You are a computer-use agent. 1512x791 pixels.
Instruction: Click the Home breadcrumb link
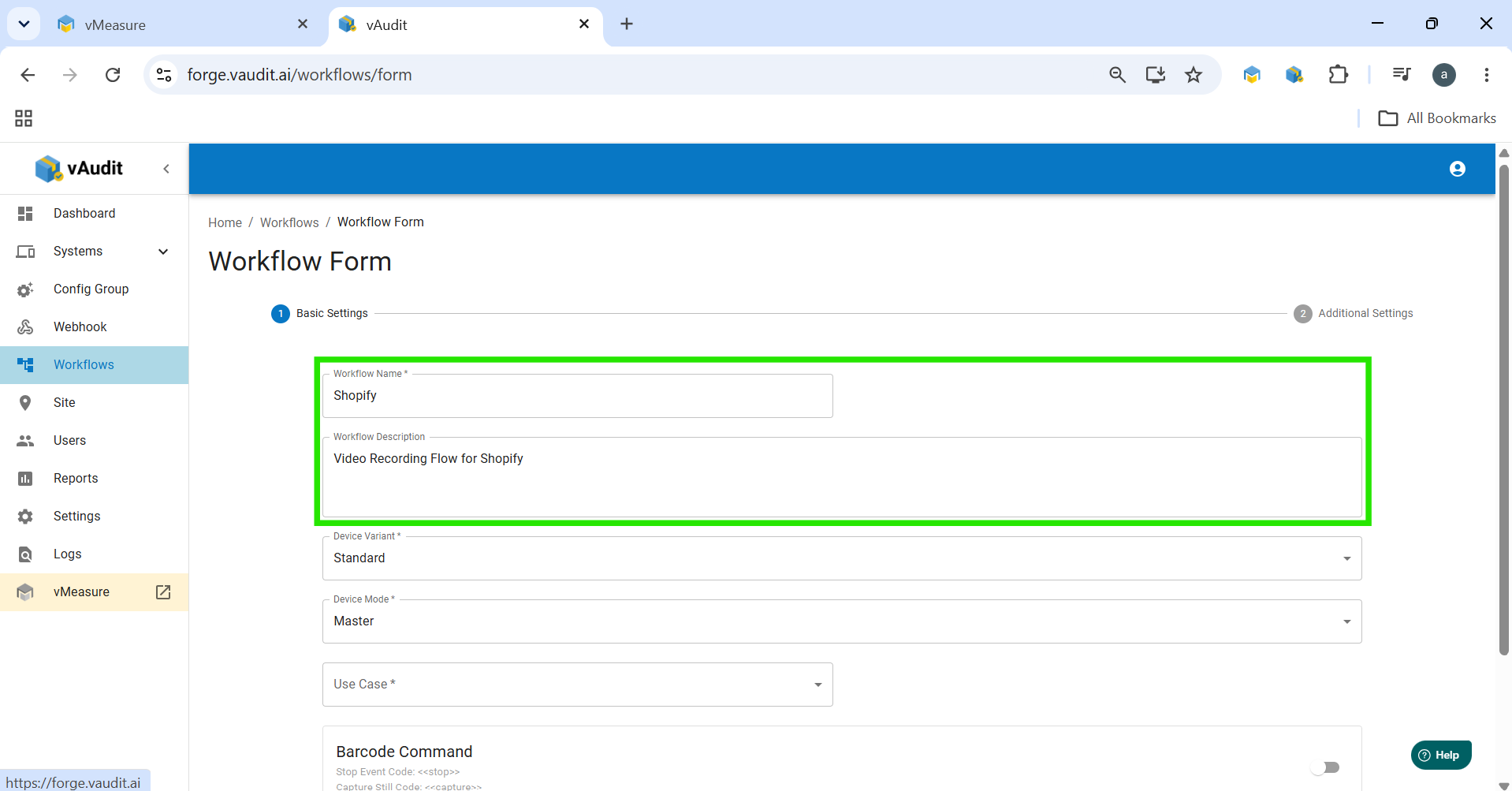click(x=225, y=222)
